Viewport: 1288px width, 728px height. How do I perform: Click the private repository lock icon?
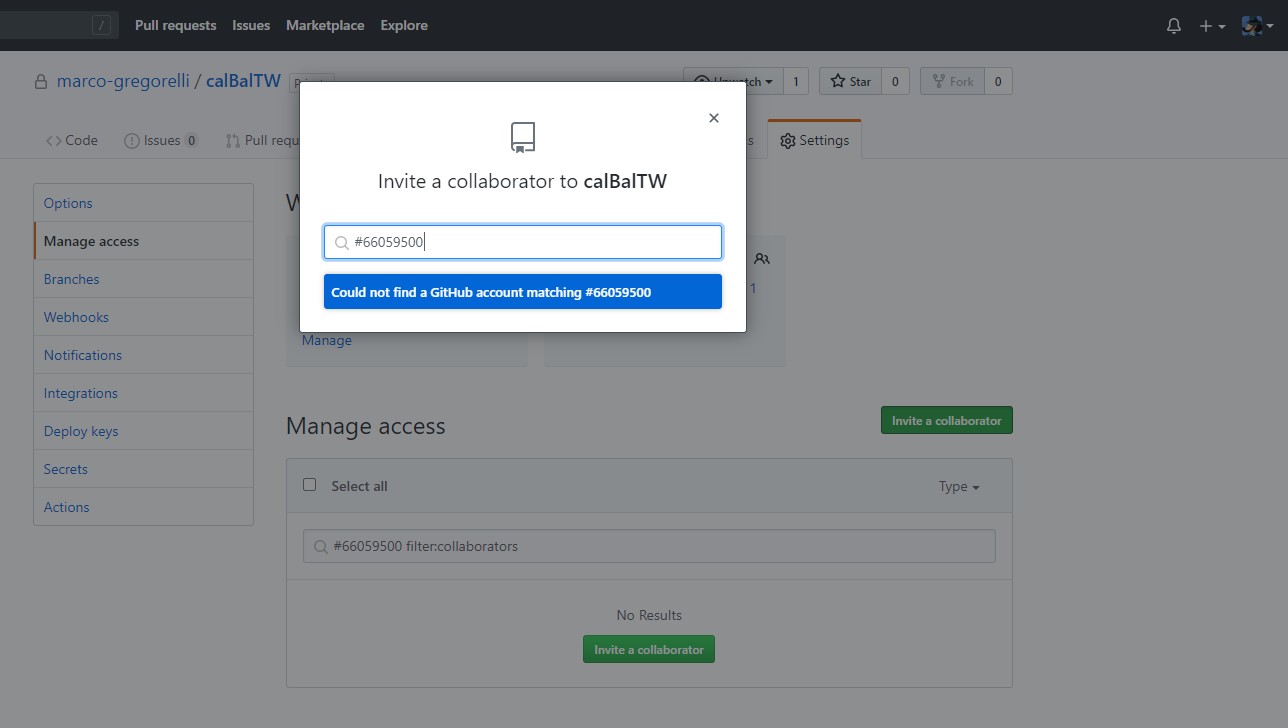pyautogui.click(x=41, y=82)
